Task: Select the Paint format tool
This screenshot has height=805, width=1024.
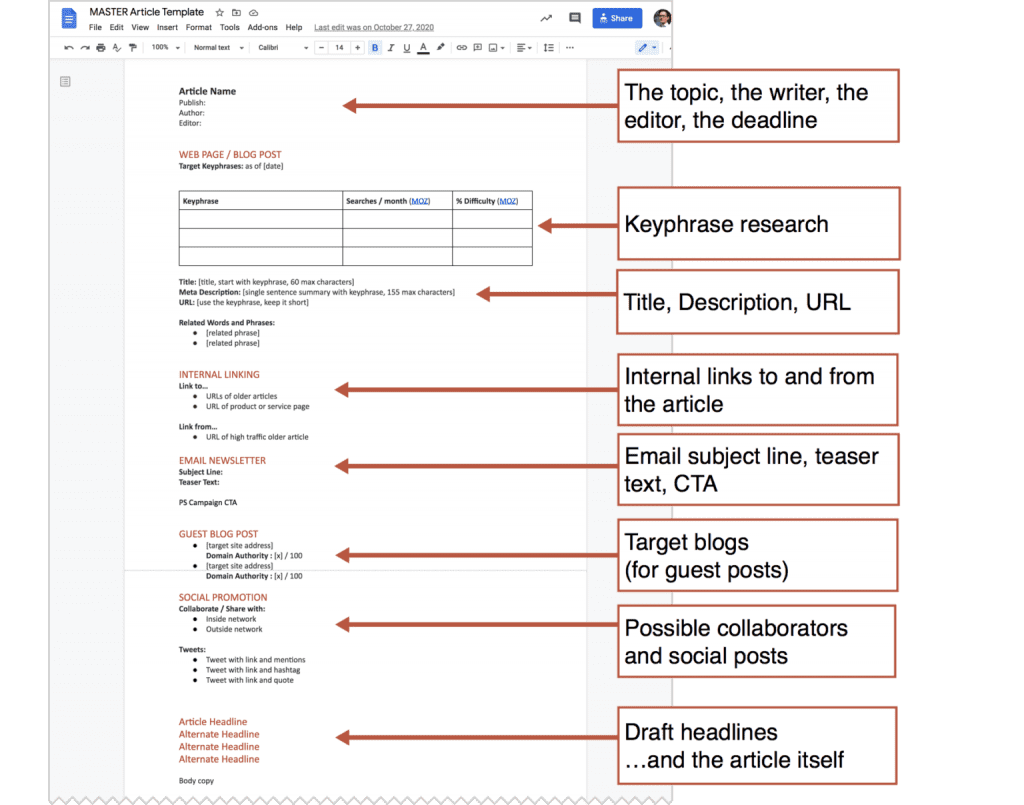Action: [133, 48]
